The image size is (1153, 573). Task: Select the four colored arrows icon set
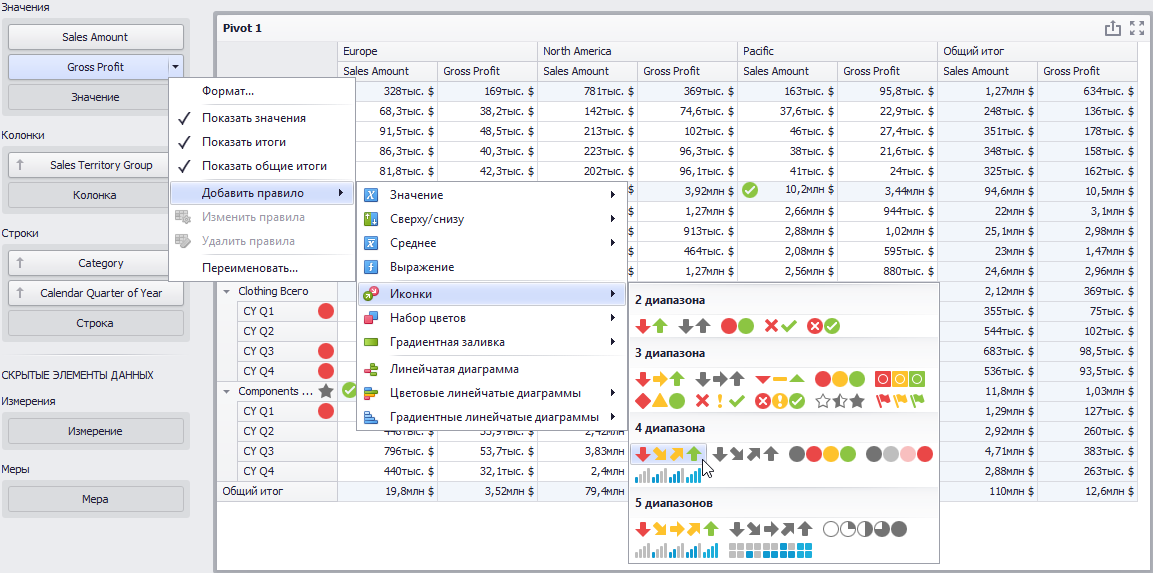668,454
